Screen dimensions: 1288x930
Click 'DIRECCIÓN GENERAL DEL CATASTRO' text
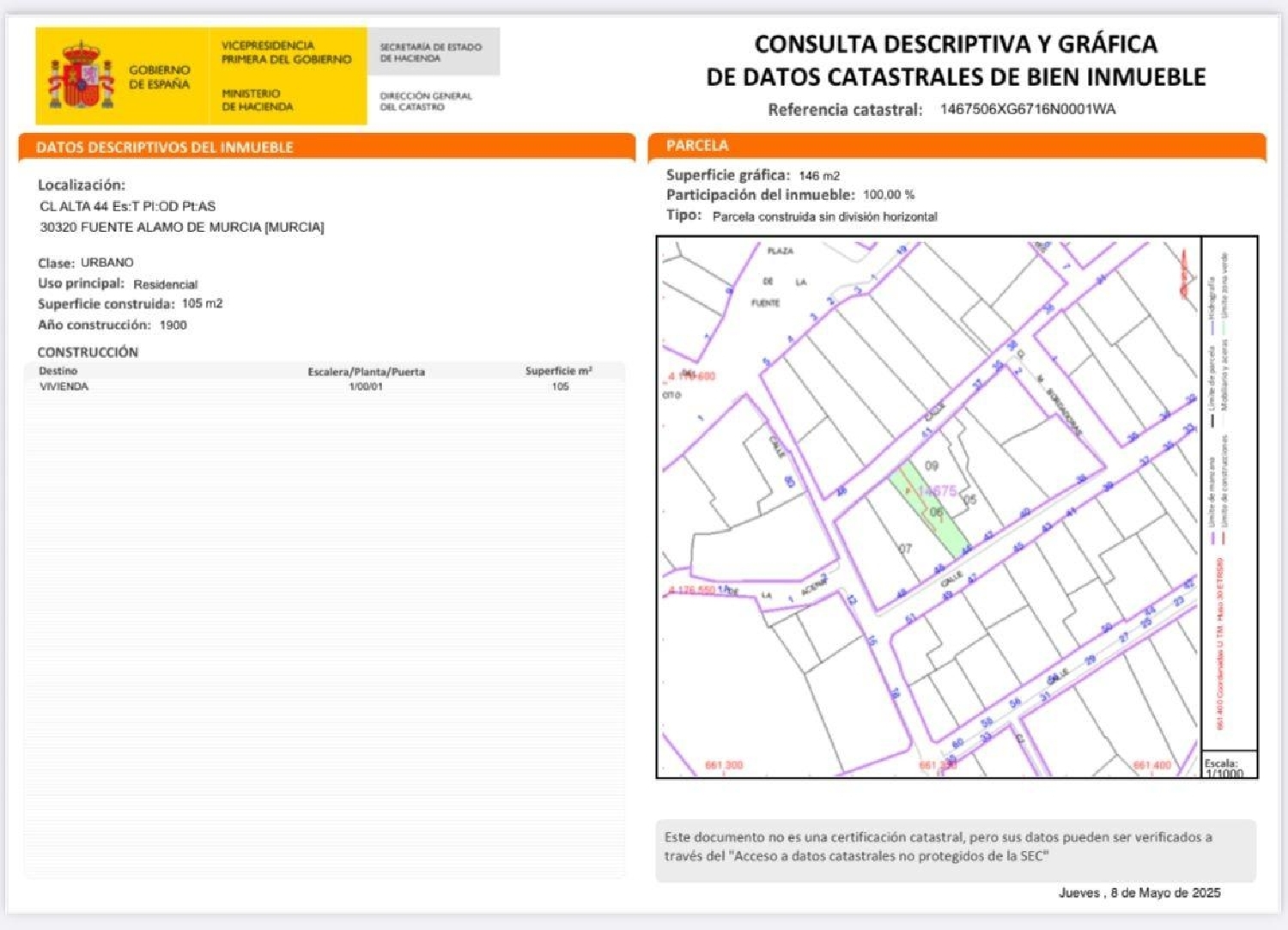click(426, 101)
